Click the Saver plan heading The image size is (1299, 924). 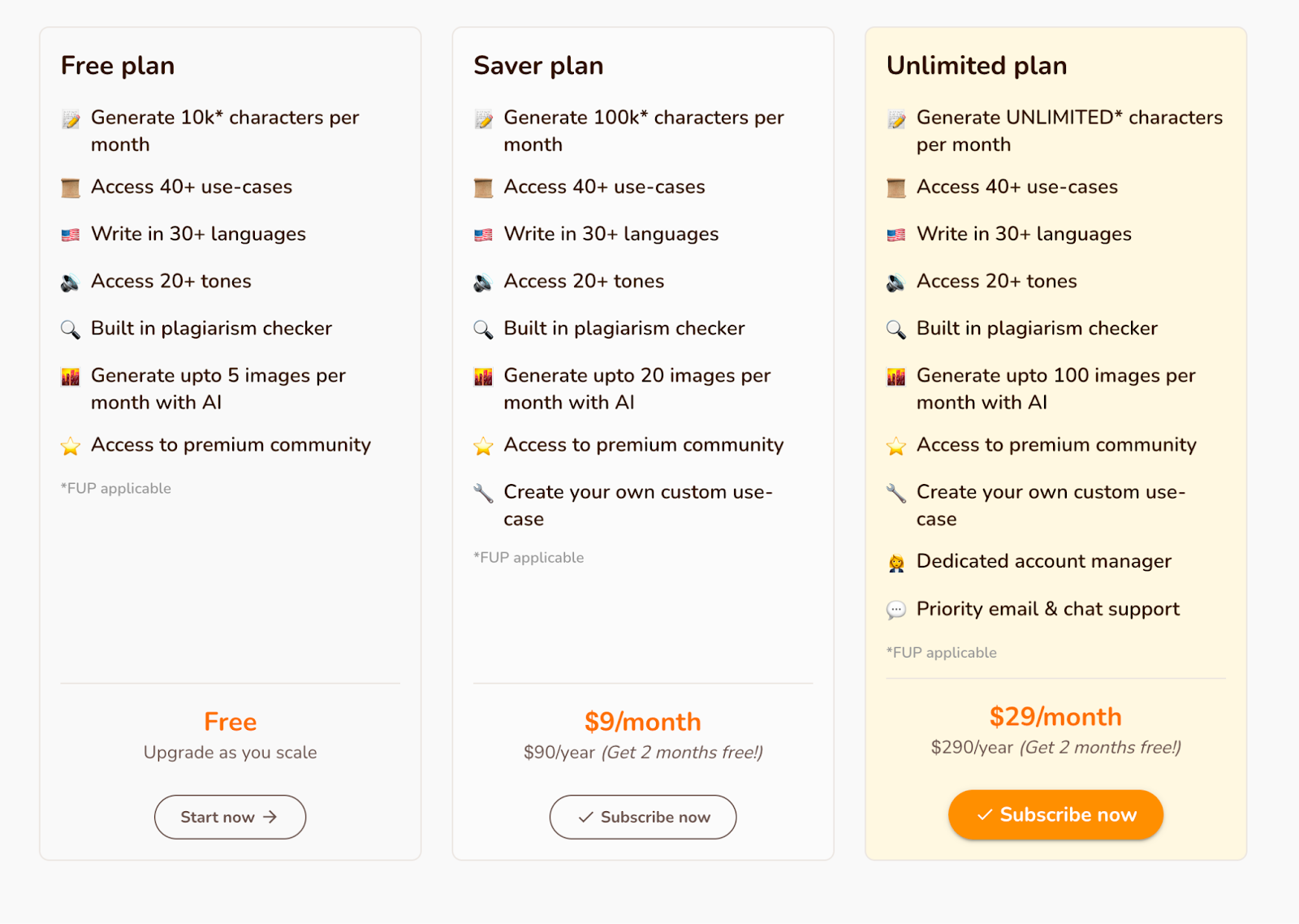[538, 66]
